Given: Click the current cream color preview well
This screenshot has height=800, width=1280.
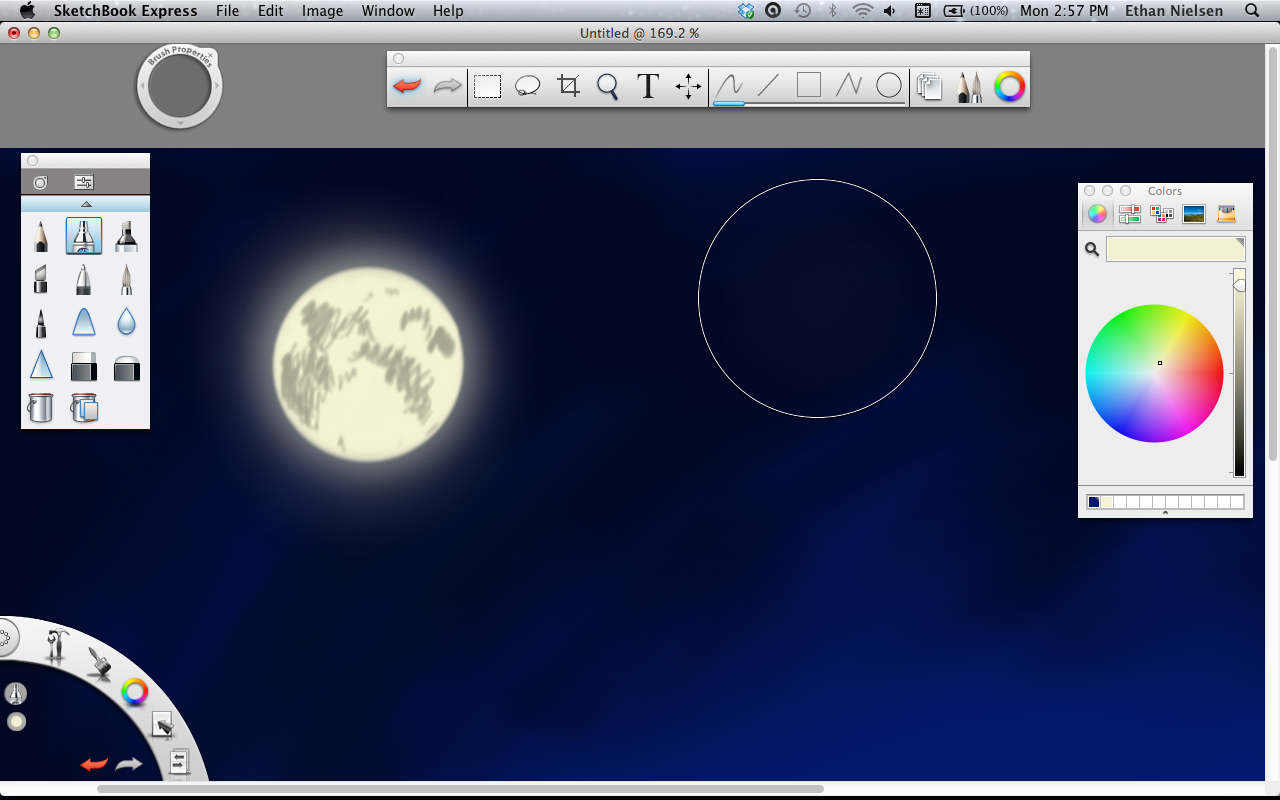Looking at the screenshot, I should tap(1175, 249).
